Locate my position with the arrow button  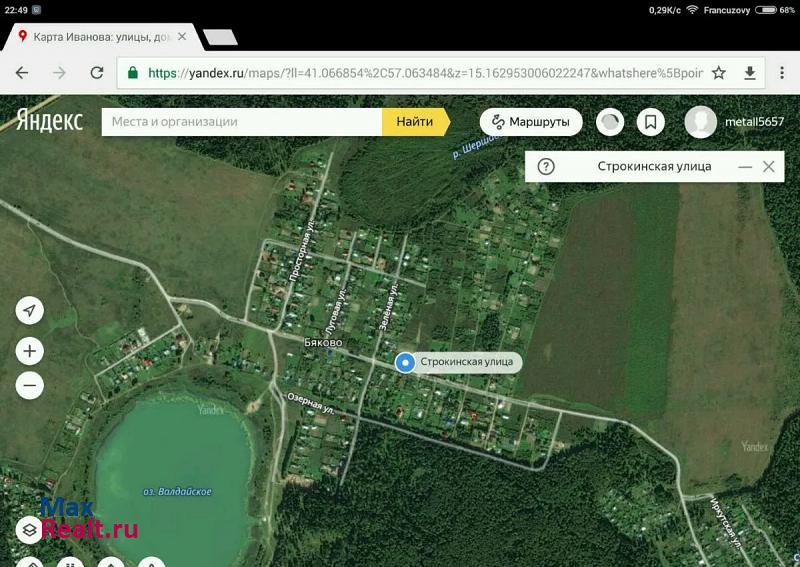pyautogui.click(x=29, y=311)
